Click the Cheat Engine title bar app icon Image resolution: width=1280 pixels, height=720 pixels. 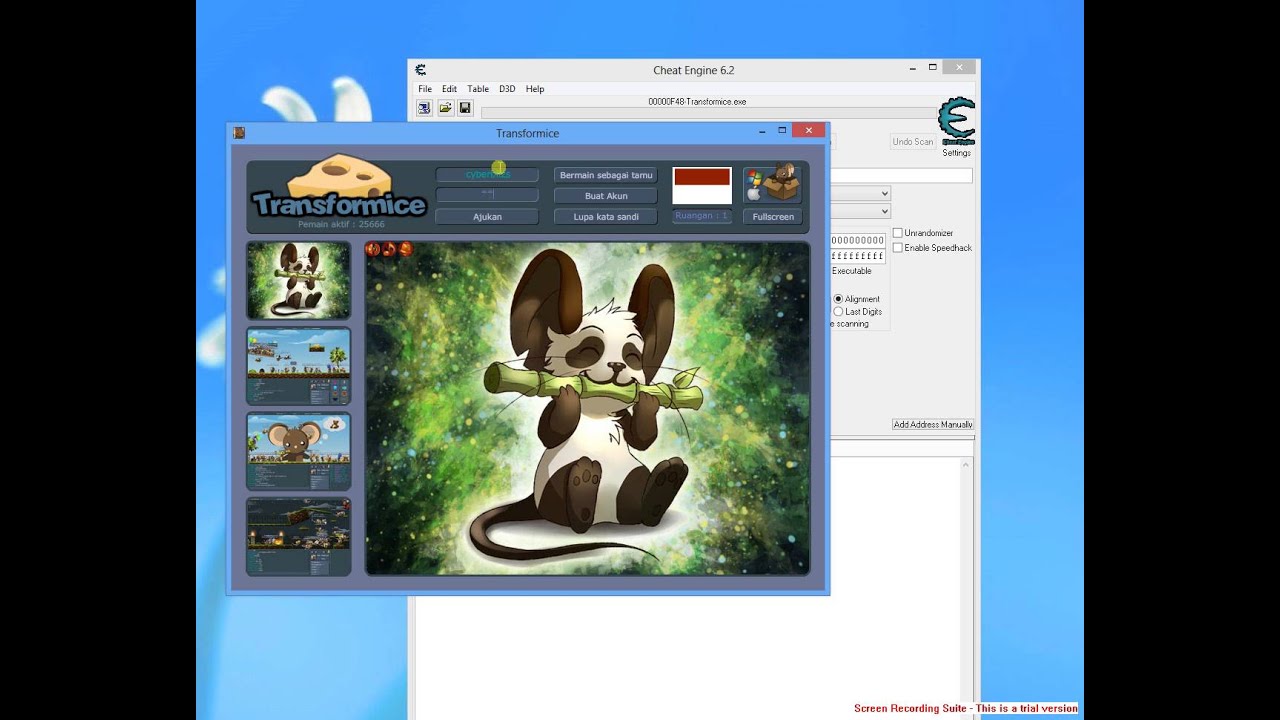[421, 70]
